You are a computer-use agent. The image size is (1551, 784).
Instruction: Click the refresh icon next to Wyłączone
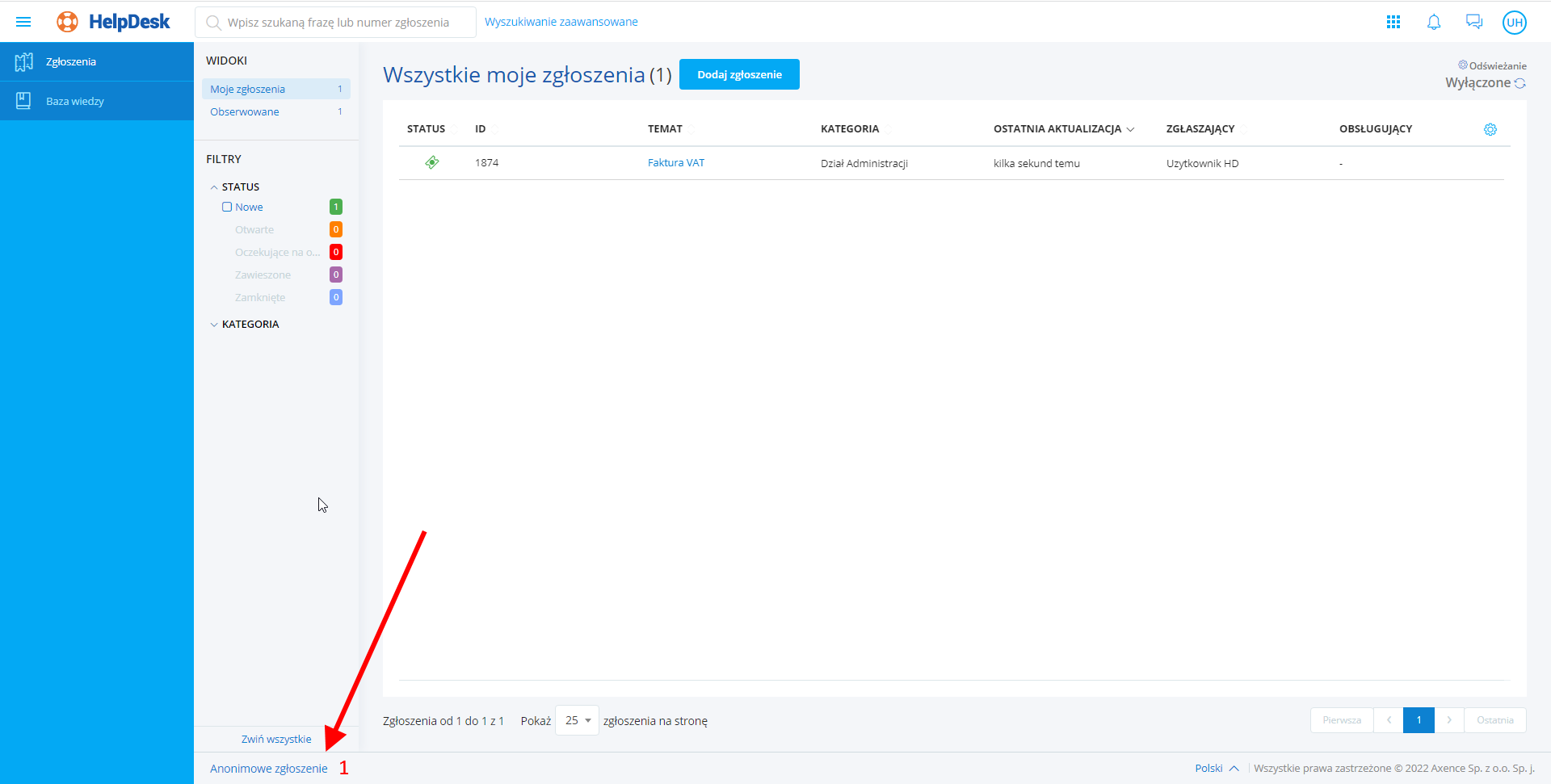(1519, 83)
